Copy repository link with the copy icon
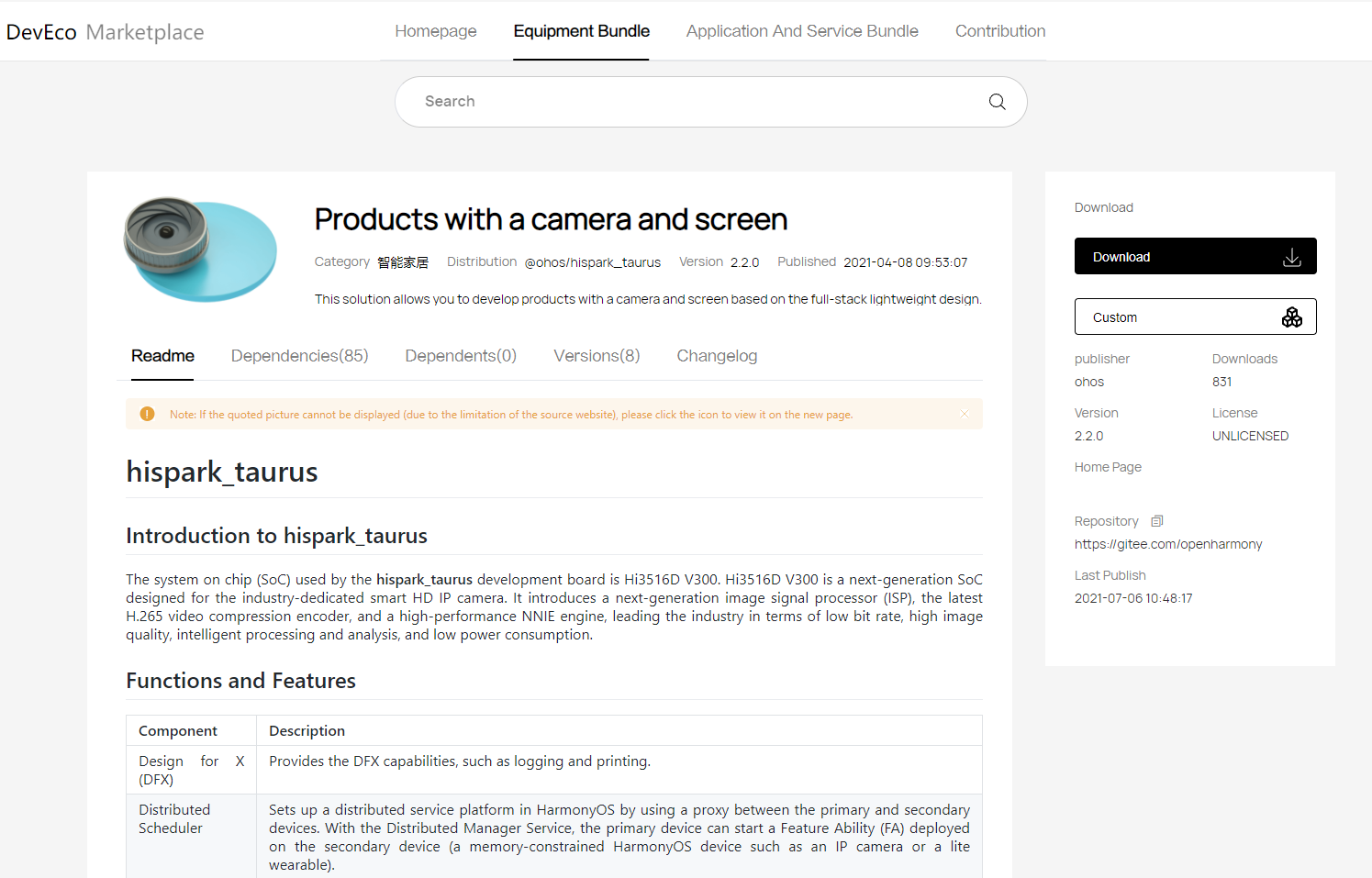Image resolution: width=1372 pixels, height=878 pixels. (1157, 521)
